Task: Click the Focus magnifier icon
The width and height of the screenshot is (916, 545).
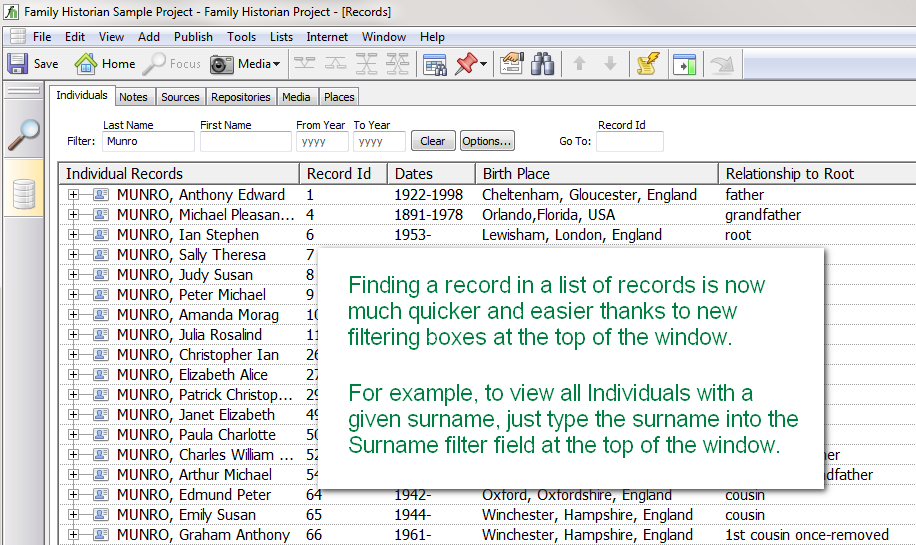Action: 154,64
